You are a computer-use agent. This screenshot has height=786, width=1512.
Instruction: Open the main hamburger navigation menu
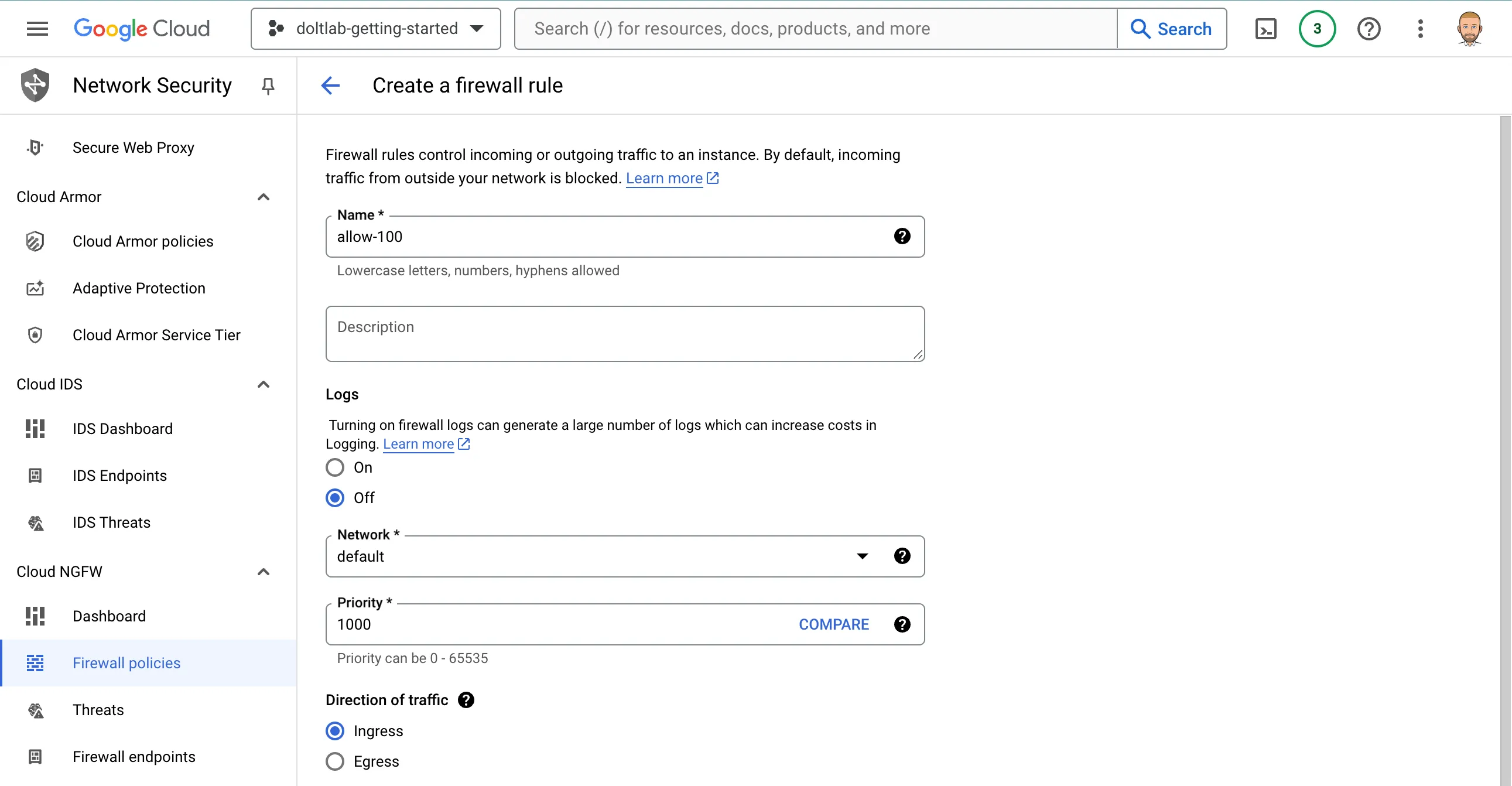point(37,29)
